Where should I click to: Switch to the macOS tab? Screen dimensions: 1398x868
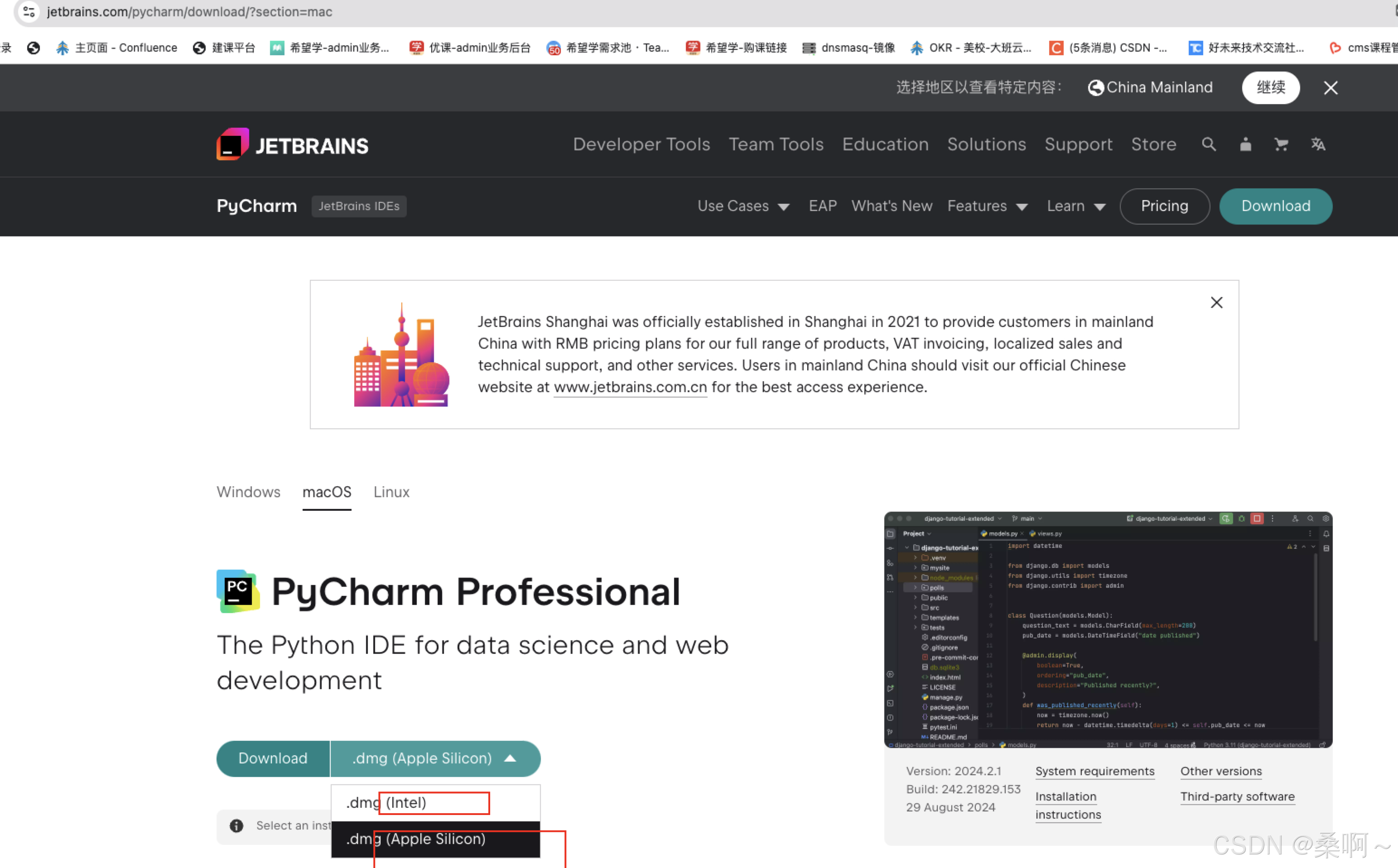(327, 492)
